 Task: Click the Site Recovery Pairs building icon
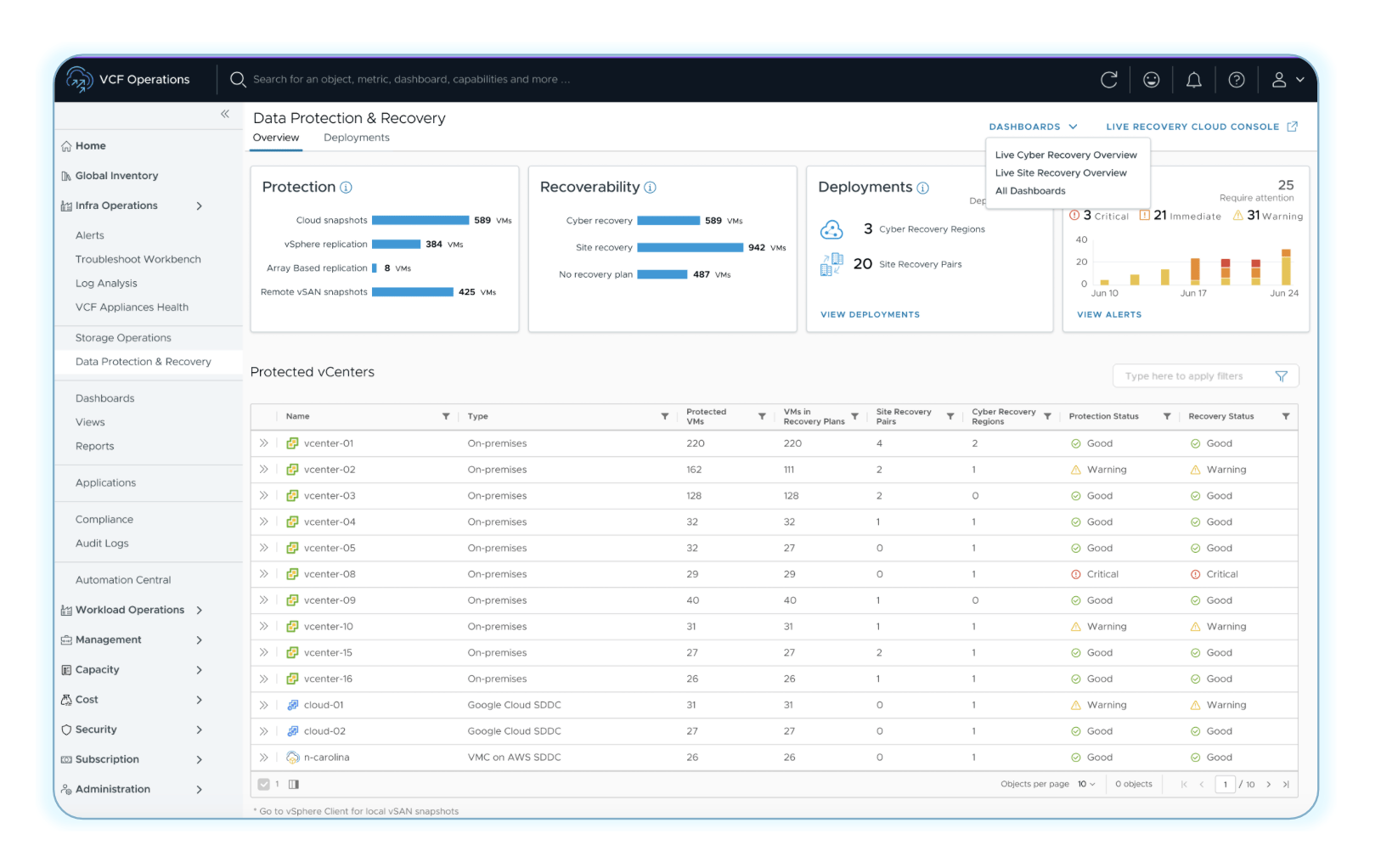pos(831,264)
